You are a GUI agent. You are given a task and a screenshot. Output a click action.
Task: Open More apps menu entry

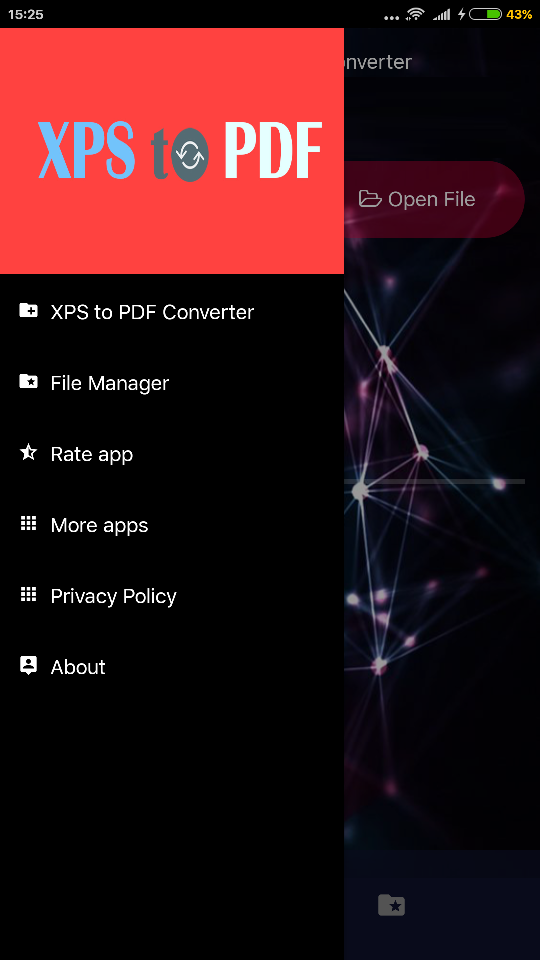171,525
